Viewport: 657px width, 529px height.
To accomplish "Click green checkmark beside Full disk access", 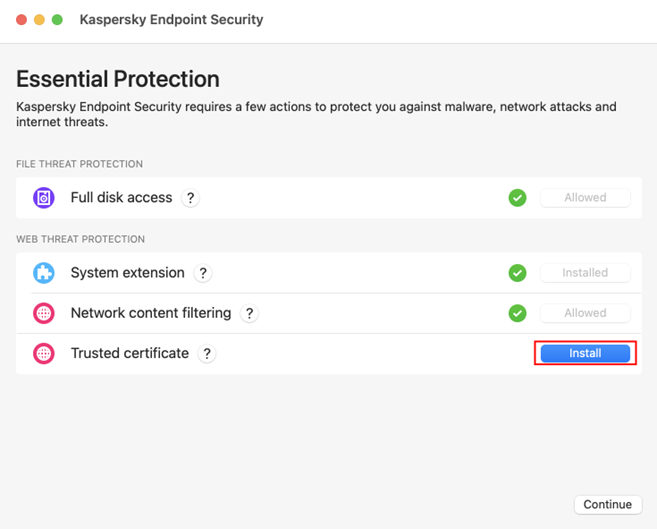I will coord(517,198).
